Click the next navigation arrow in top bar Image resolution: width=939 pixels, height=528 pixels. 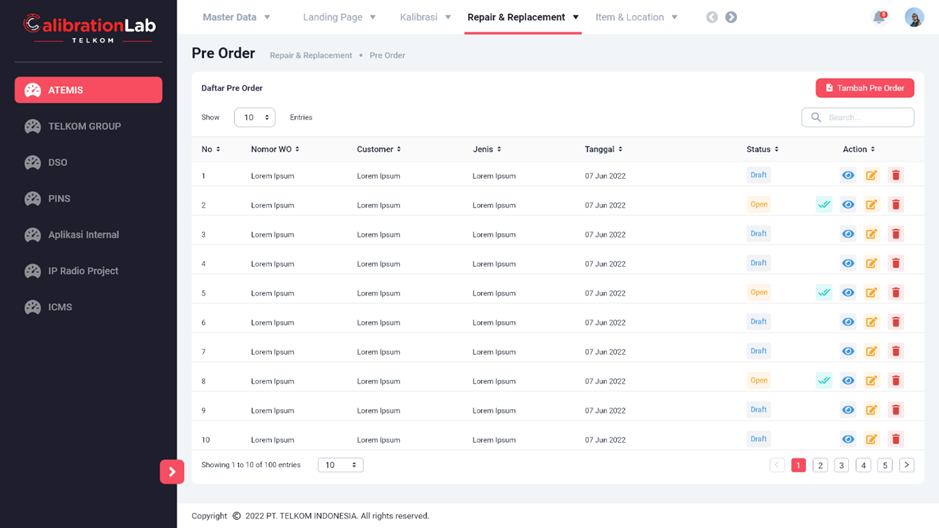(x=731, y=17)
